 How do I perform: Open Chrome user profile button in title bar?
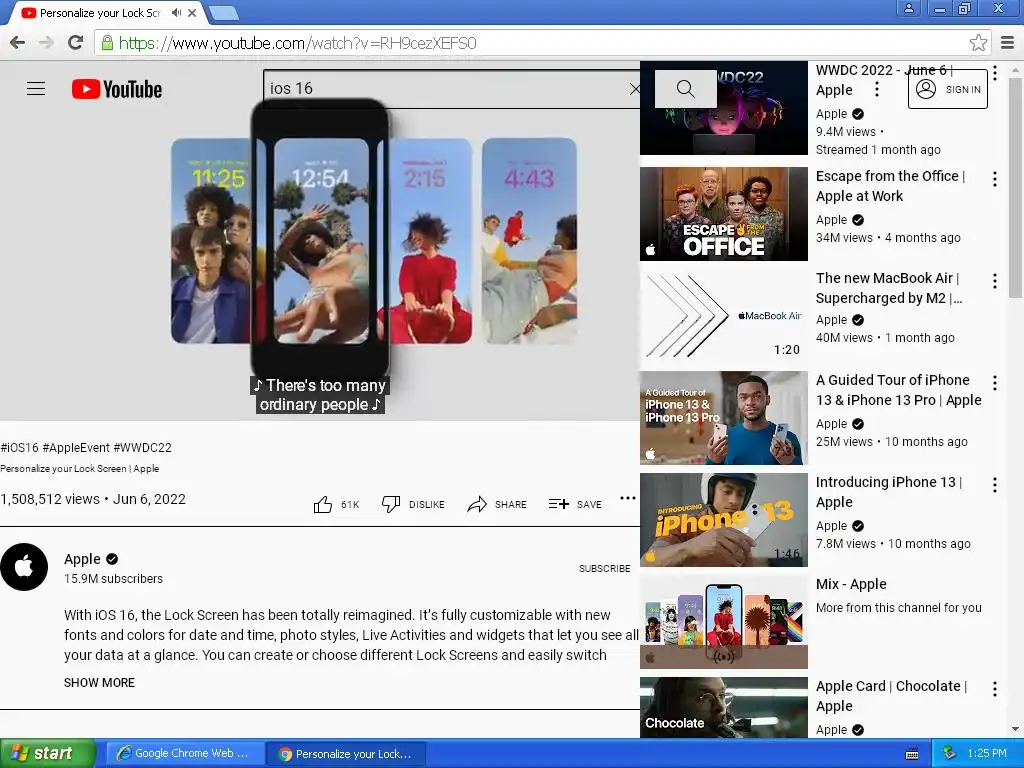[x=908, y=8]
